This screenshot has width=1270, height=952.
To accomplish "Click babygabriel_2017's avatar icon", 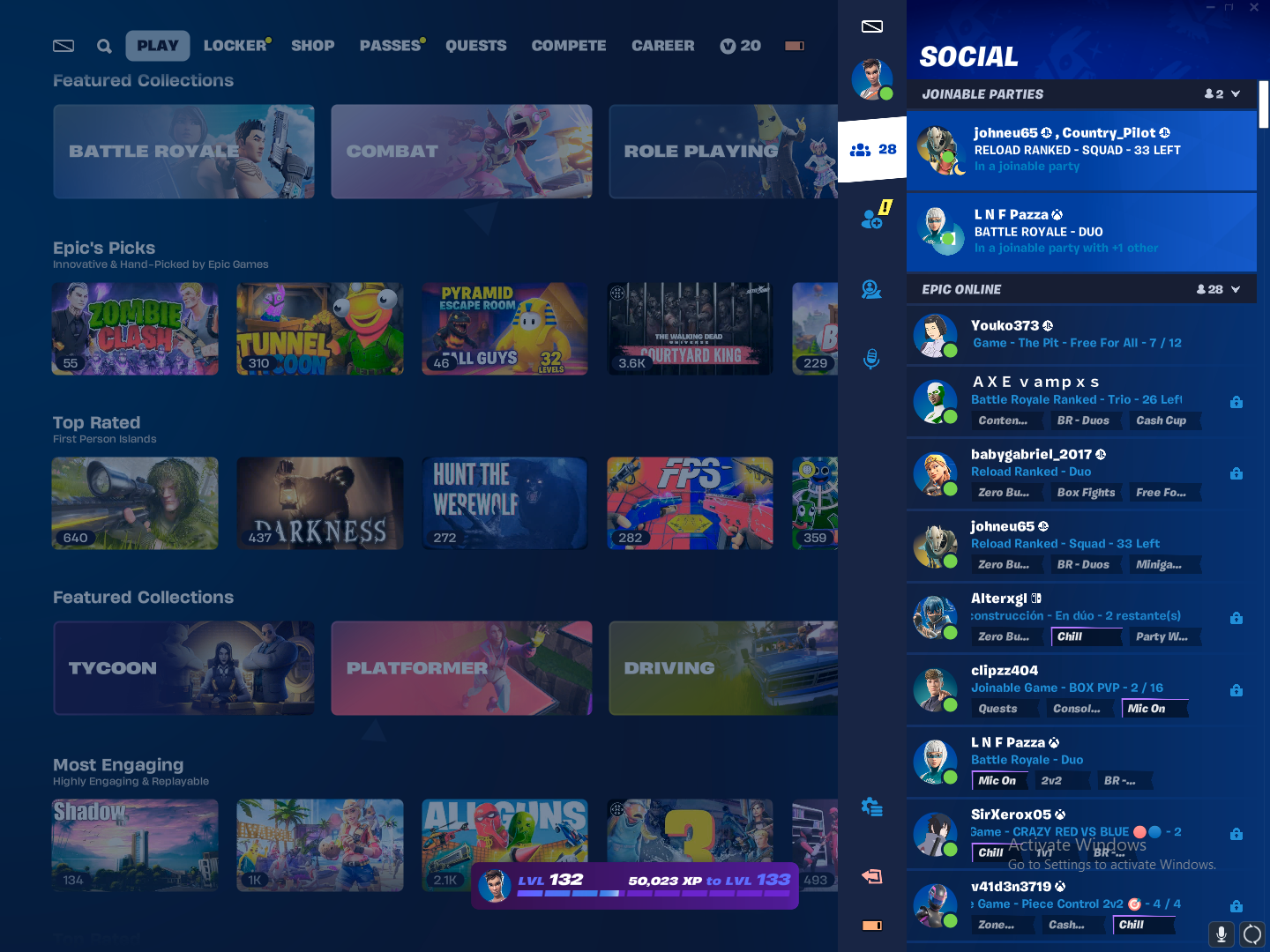I will coord(936,473).
